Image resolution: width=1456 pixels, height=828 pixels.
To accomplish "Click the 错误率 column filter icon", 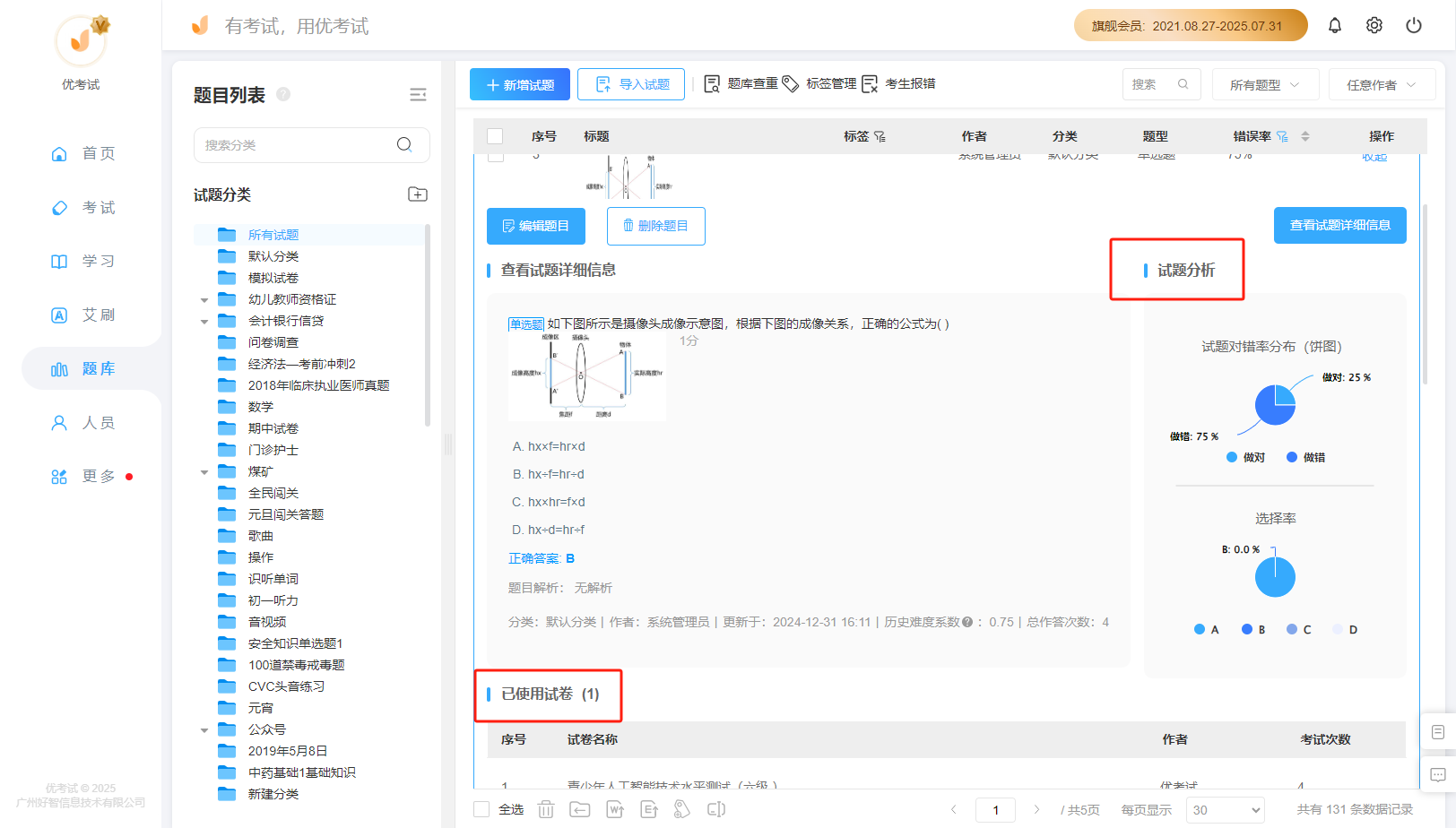I will coord(1283,136).
